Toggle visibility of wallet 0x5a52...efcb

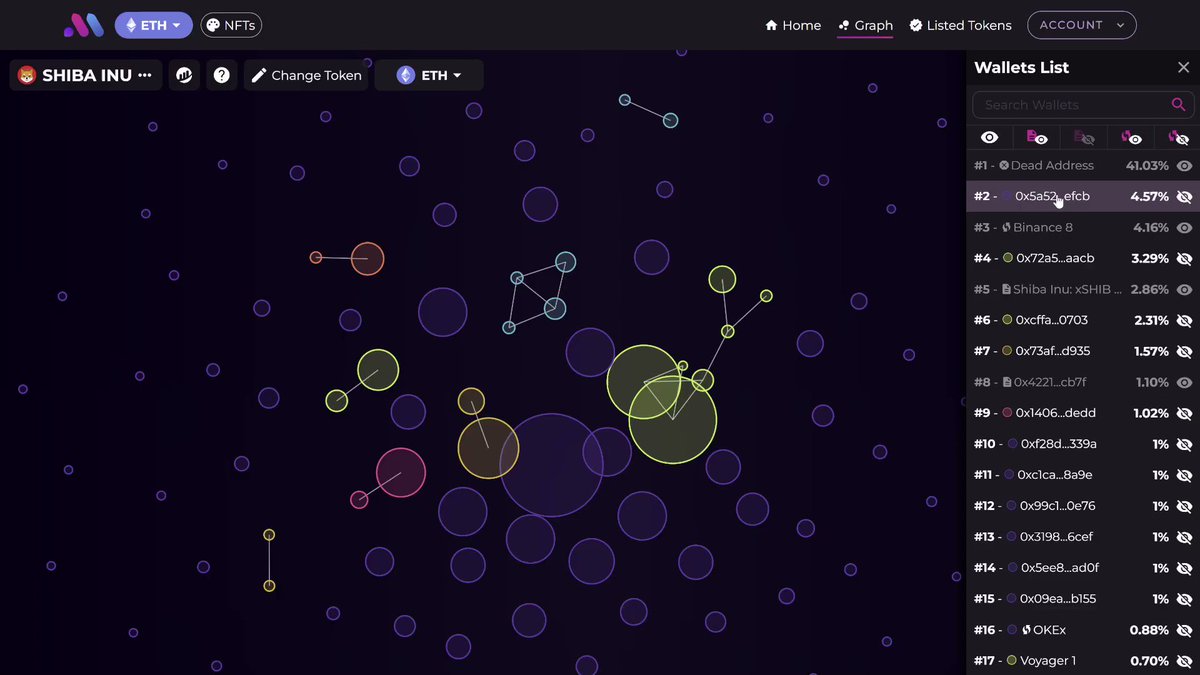(x=1185, y=197)
